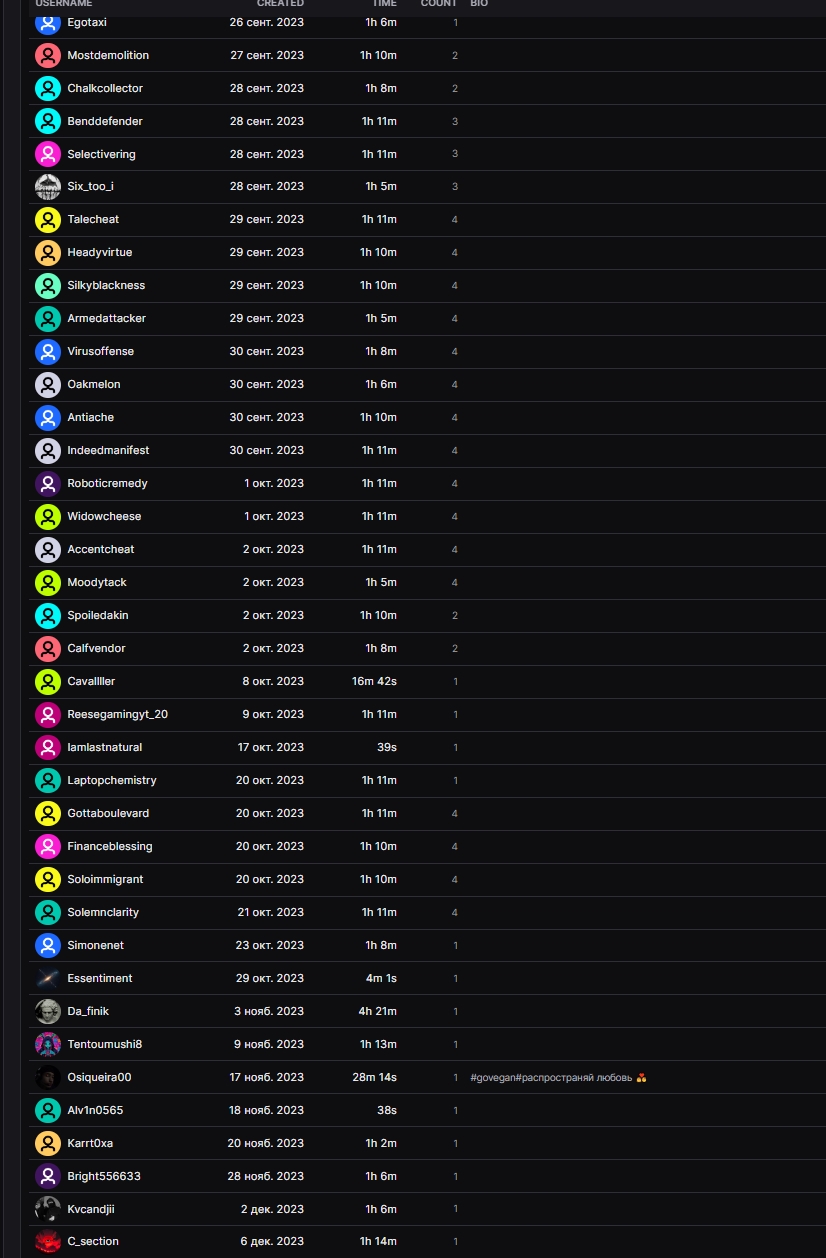Open the Reesegamingyt_20 username link

pos(117,714)
